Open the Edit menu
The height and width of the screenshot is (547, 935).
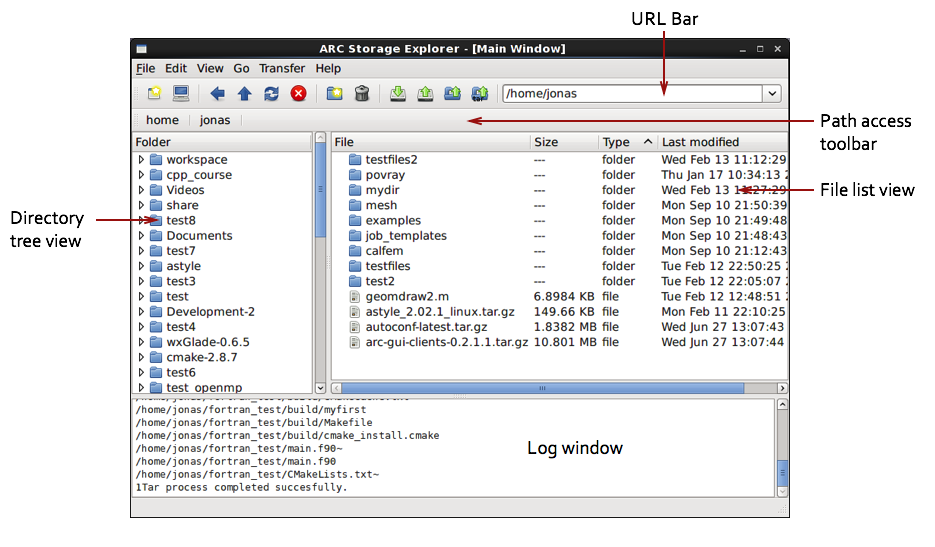176,69
